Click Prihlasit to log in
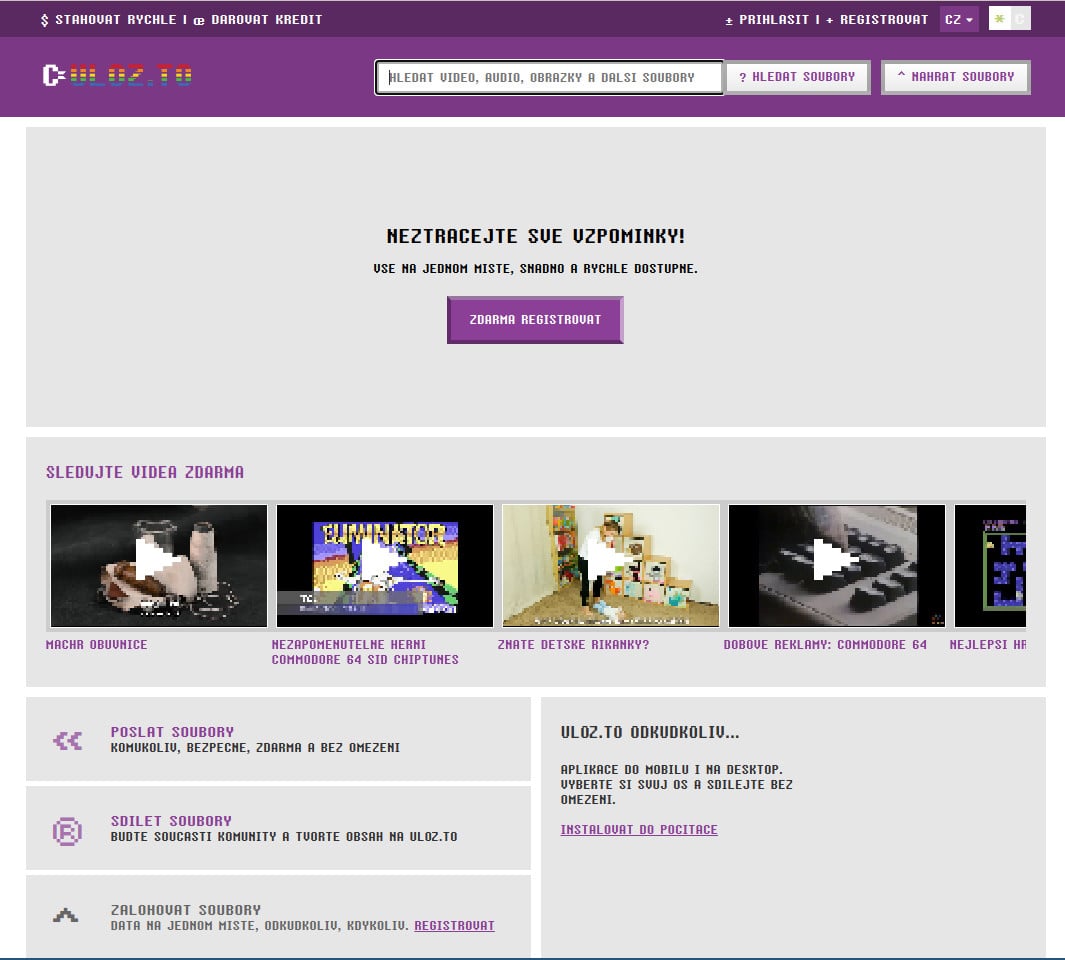Image resolution: width=1065 pixels, height=960 pixels. [767, 20]
